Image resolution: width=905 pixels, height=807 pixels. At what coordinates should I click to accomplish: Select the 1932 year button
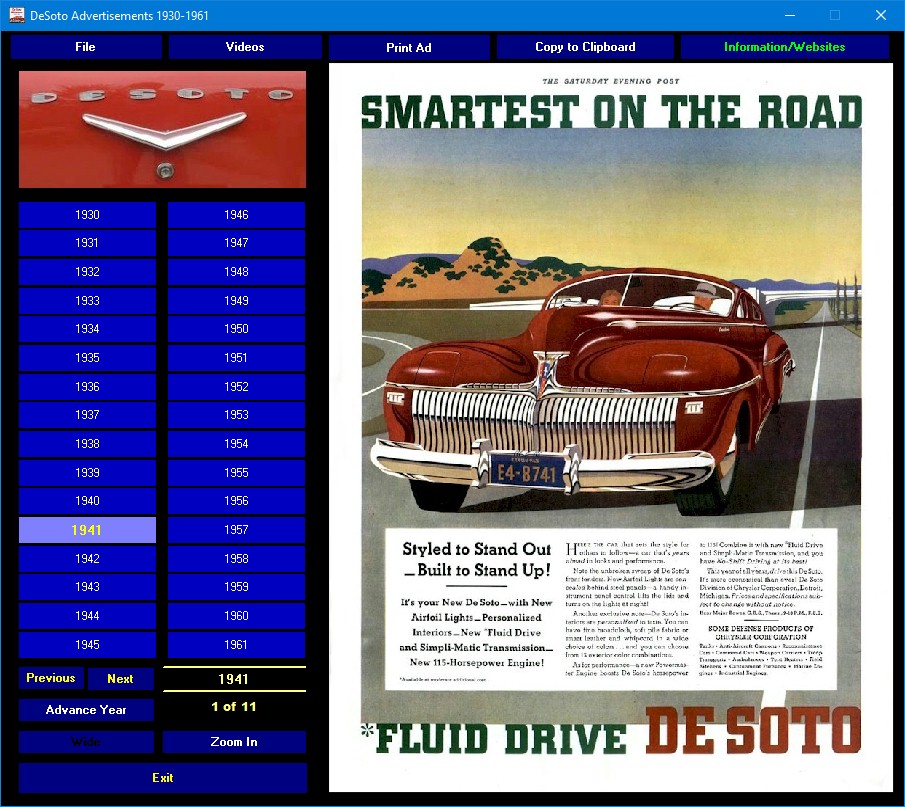click(x=87, y=272)
